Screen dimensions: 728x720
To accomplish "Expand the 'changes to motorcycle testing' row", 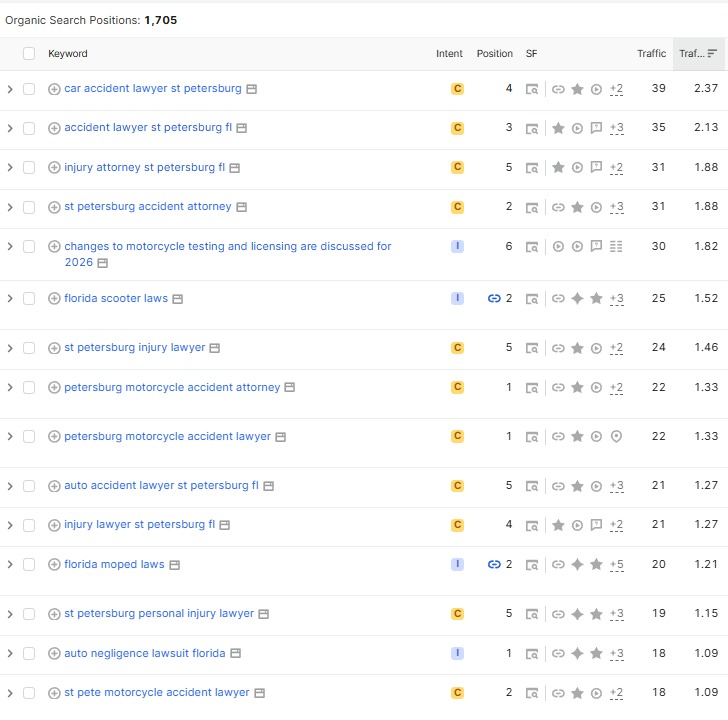I will pyautogui.click(x=10, y=246).
